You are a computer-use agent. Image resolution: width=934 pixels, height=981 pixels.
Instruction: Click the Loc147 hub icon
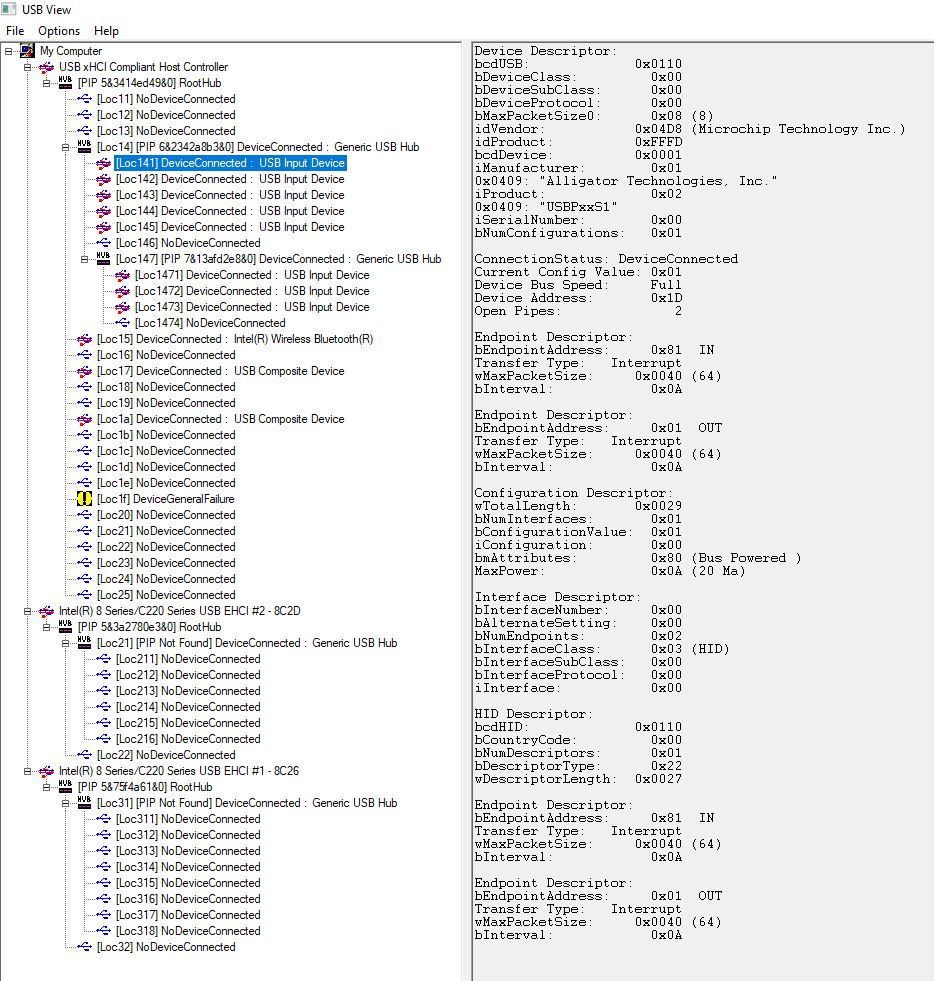click(x=103, y=258)
